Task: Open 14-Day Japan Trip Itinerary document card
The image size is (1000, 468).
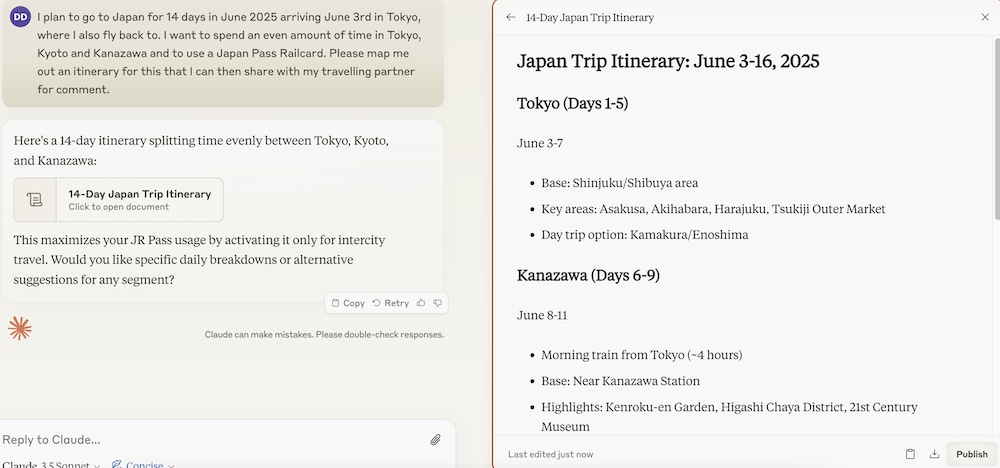Action: [x=119, y=200]
